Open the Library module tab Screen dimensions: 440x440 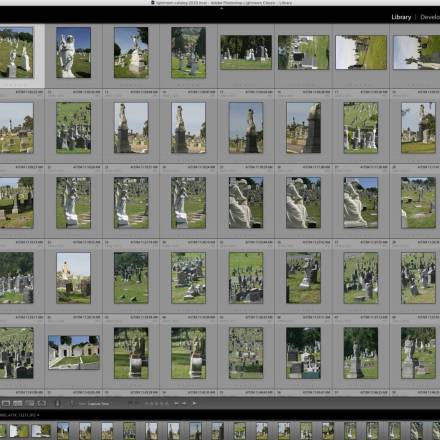[x=401, y=17]
